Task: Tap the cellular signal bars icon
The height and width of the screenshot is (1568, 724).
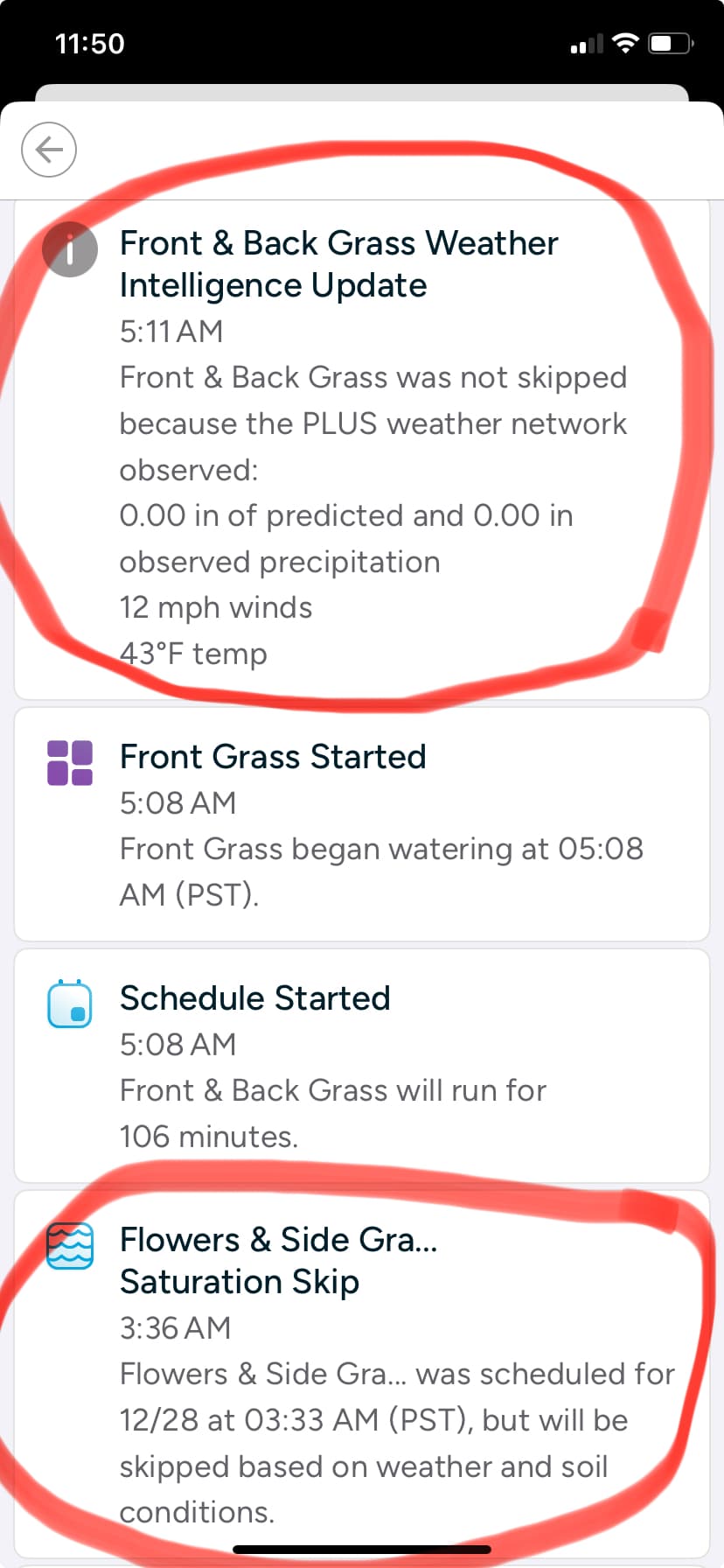Action: (x=587, y=44)
